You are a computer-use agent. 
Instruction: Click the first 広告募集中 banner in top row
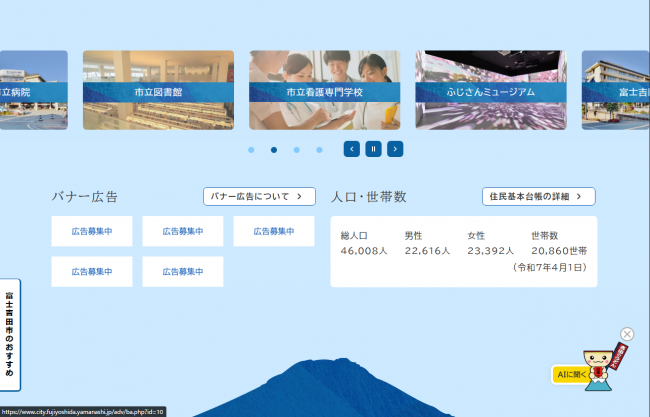[92, 231]
